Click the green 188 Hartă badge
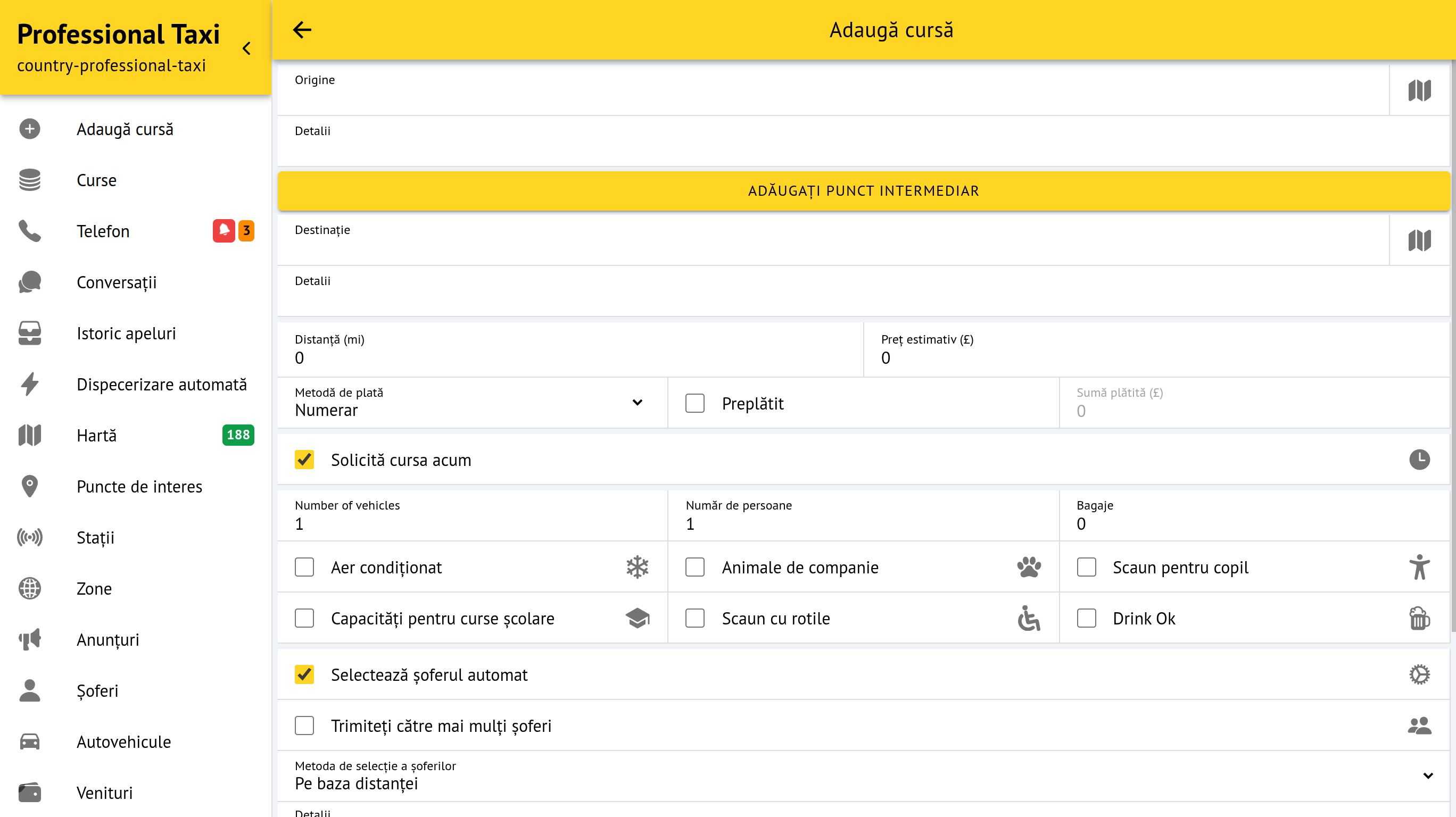 [x=238, y=435]
